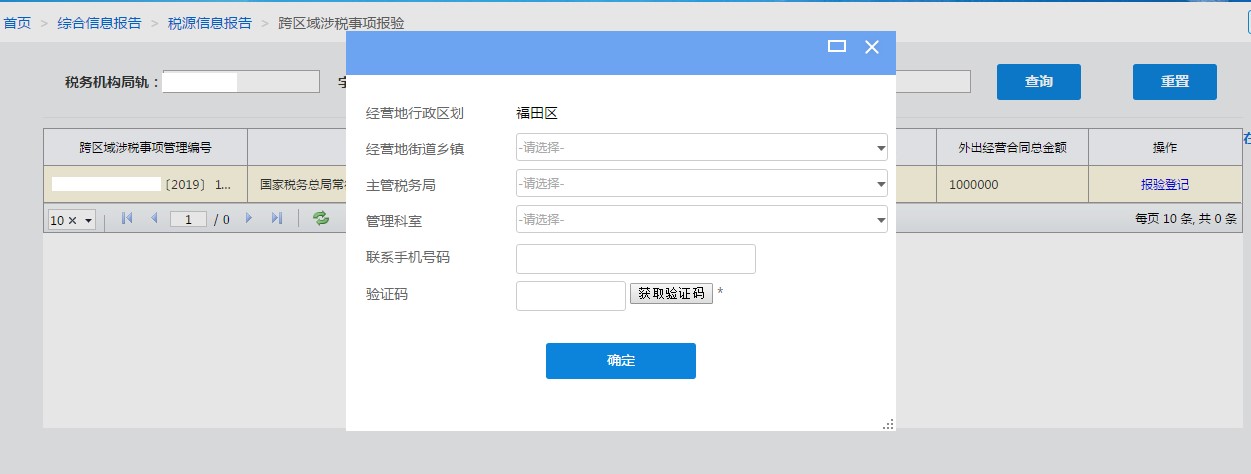Screen dimensions: 1251x474
Task: Navigate to 首页 breadcrumb
Action: tap(17, 22)
